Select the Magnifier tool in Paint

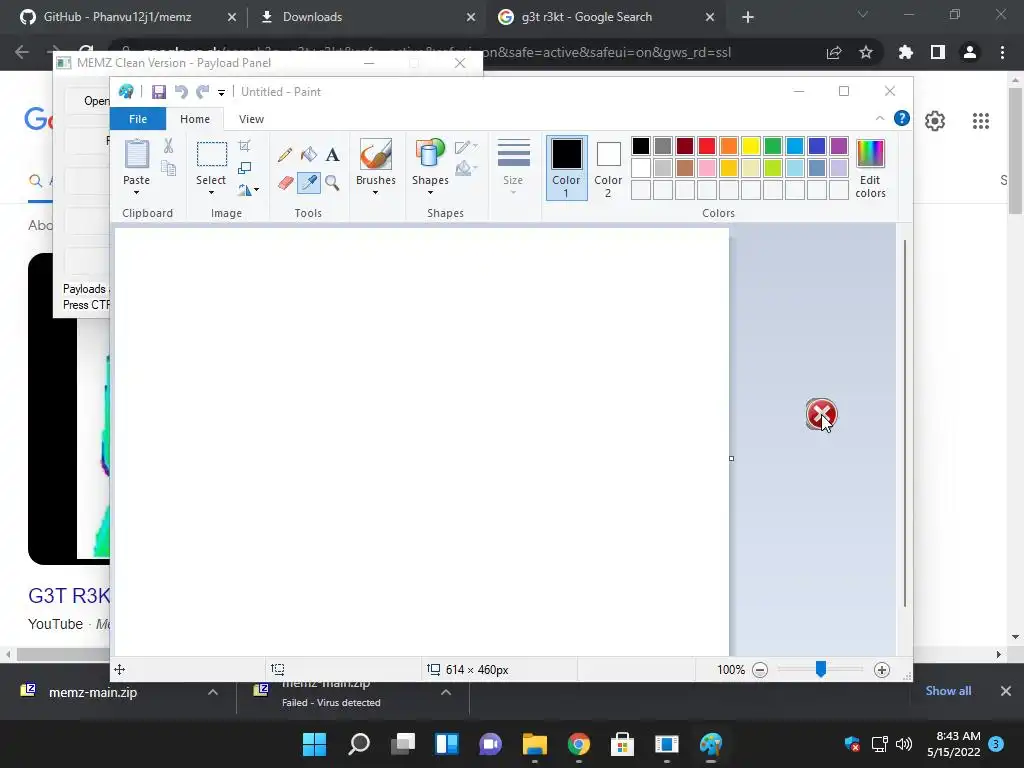click(x=332, y=183)
